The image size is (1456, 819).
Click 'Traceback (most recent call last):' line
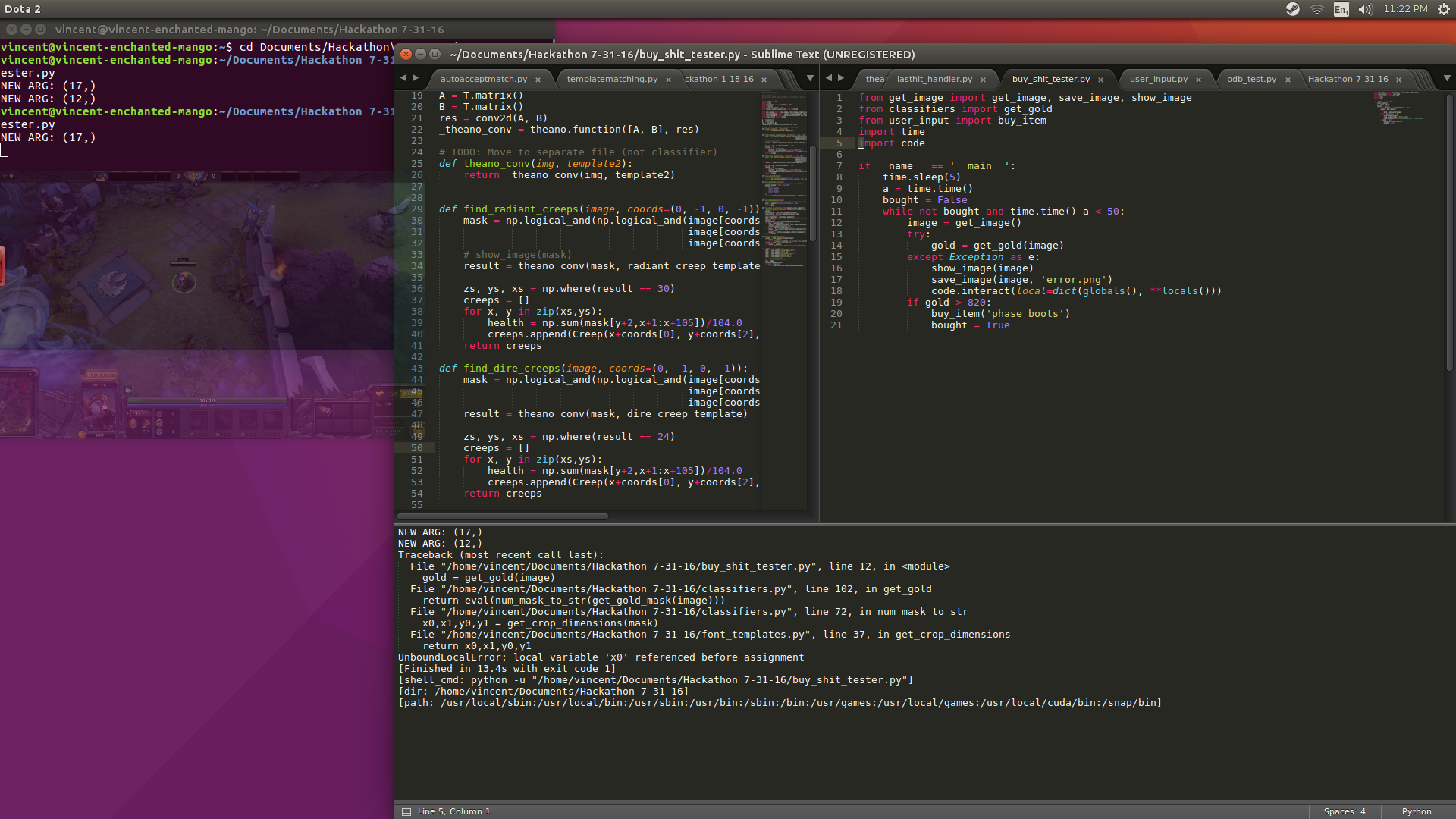tap(500, 555)
